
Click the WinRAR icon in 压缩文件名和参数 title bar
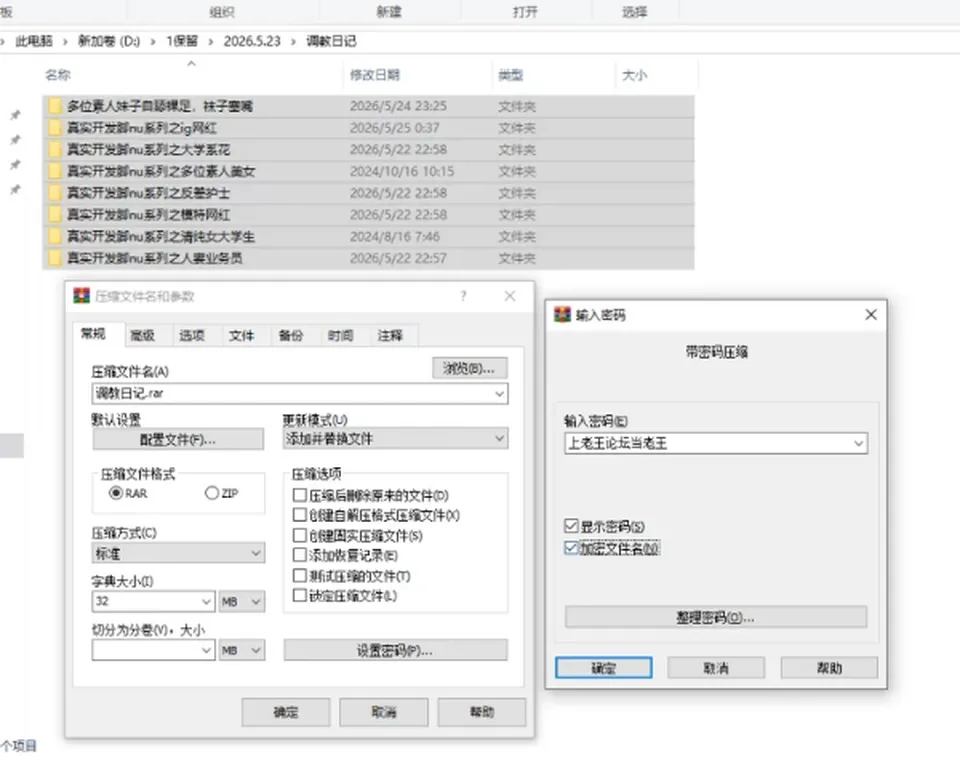81,296
